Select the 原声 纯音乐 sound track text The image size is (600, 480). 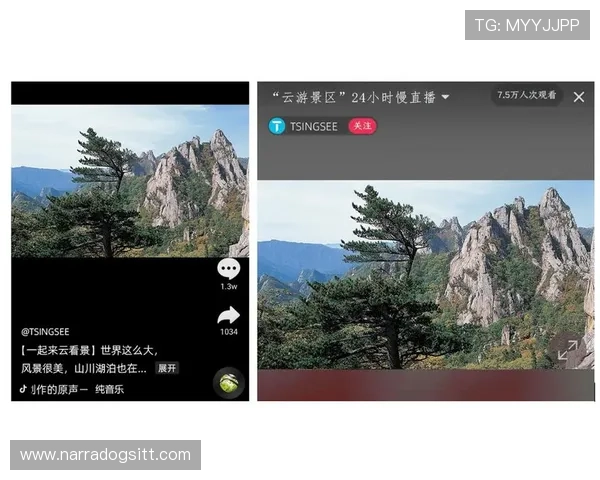[78, 390]
